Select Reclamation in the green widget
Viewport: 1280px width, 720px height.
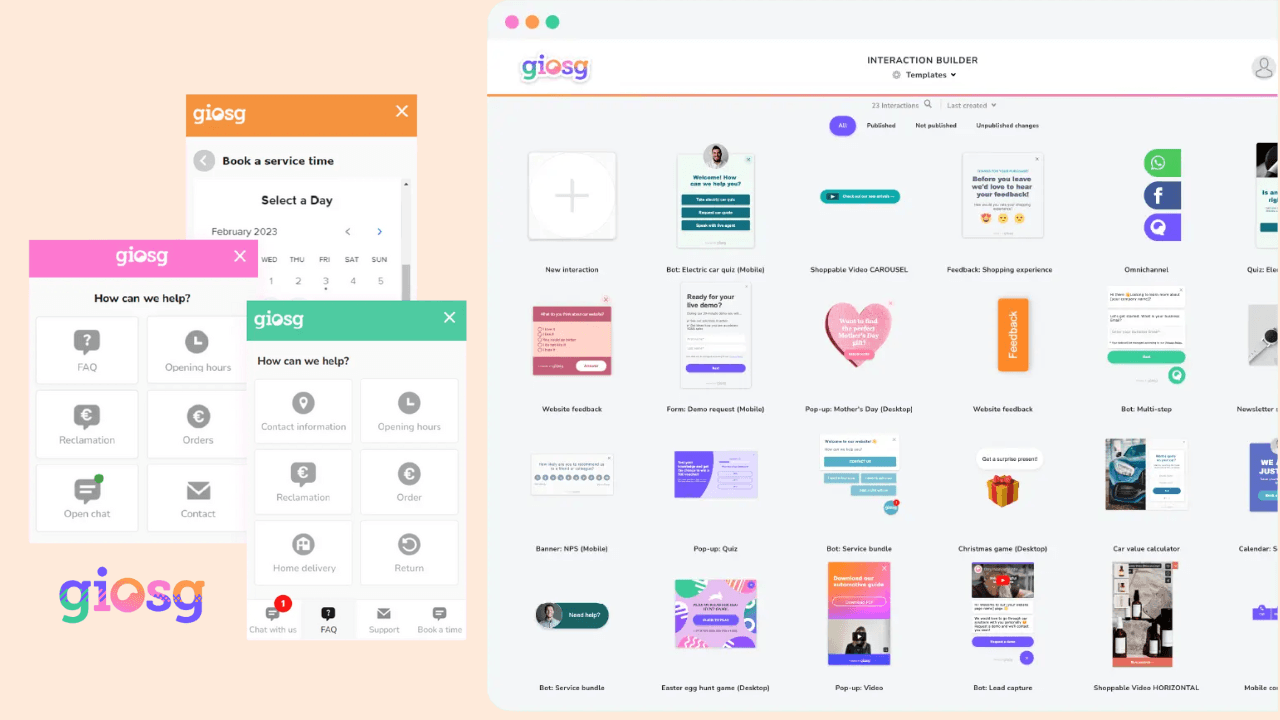(x=303, y=482)
